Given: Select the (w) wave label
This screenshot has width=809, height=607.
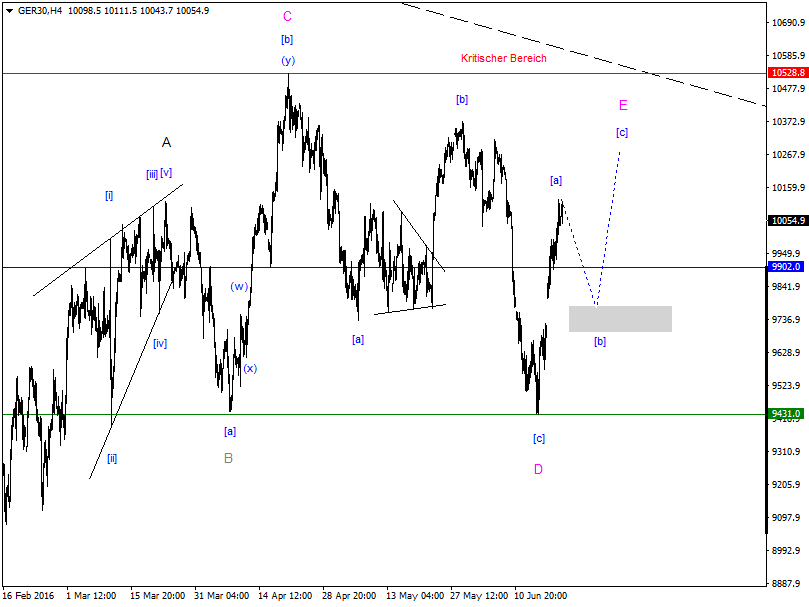Looking at the screenshot, I should pos(239,286).
